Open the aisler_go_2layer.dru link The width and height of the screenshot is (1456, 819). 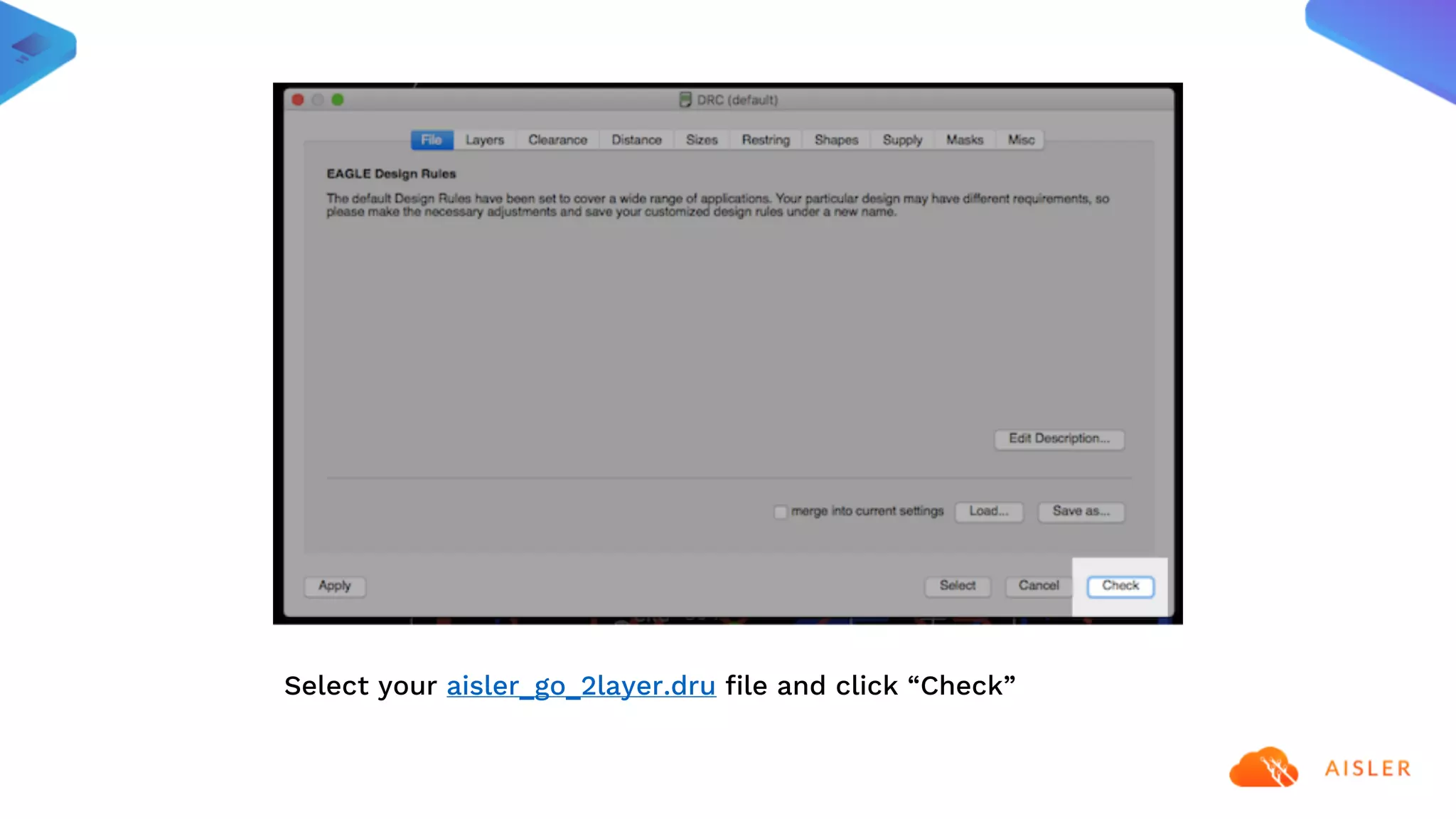coord(581,686)
